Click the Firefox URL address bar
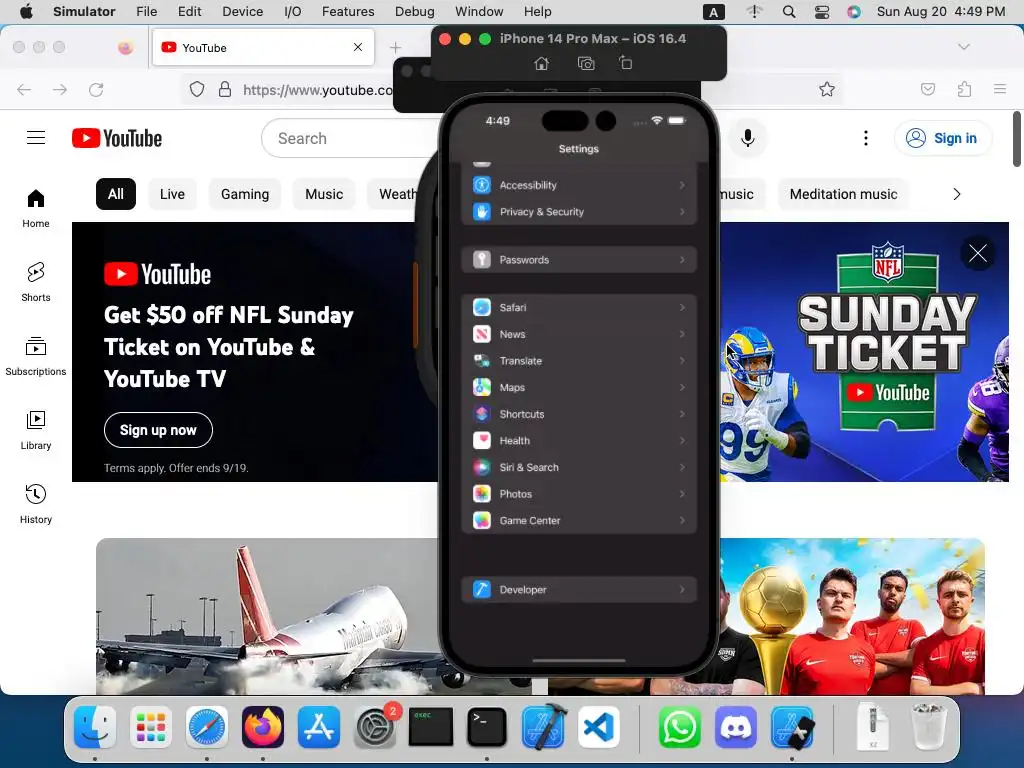This screenshot has height=768, width=1024. coord(317,89)
